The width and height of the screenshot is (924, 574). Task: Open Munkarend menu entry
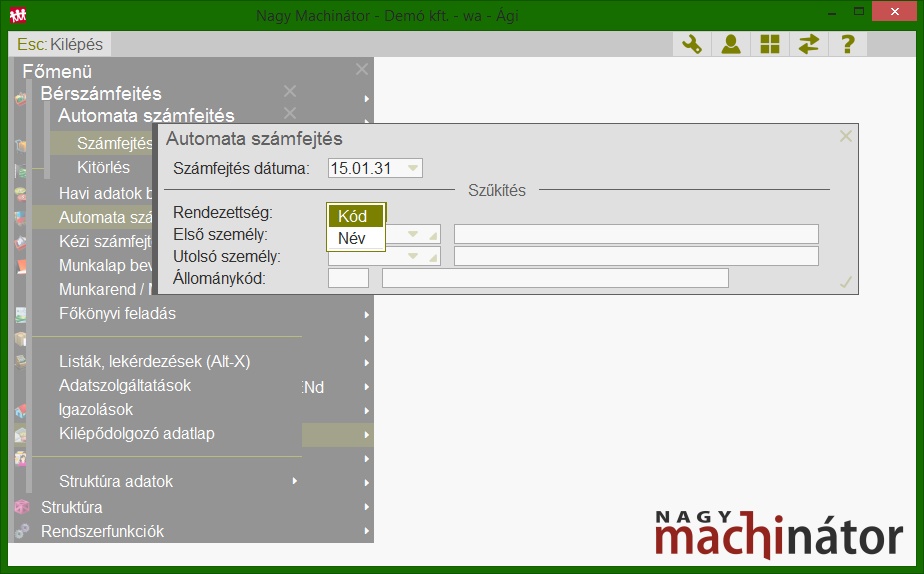tap(105, 290)
